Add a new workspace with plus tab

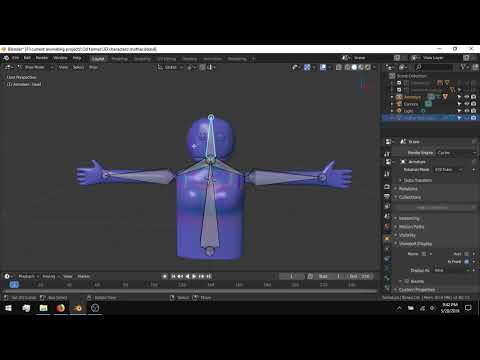253,59
